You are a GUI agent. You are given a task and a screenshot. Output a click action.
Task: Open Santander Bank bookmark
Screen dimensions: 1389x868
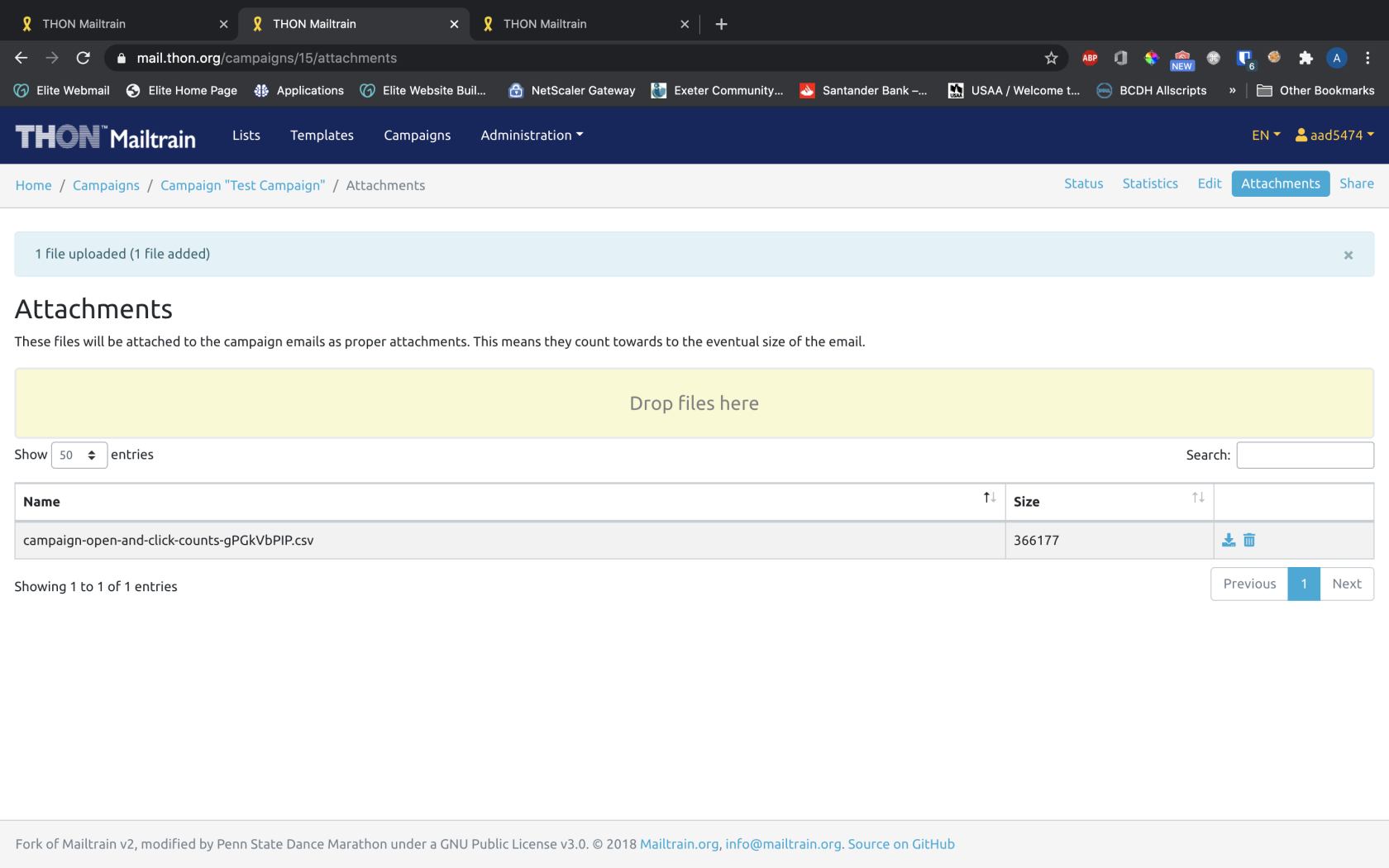coord(864,90)
